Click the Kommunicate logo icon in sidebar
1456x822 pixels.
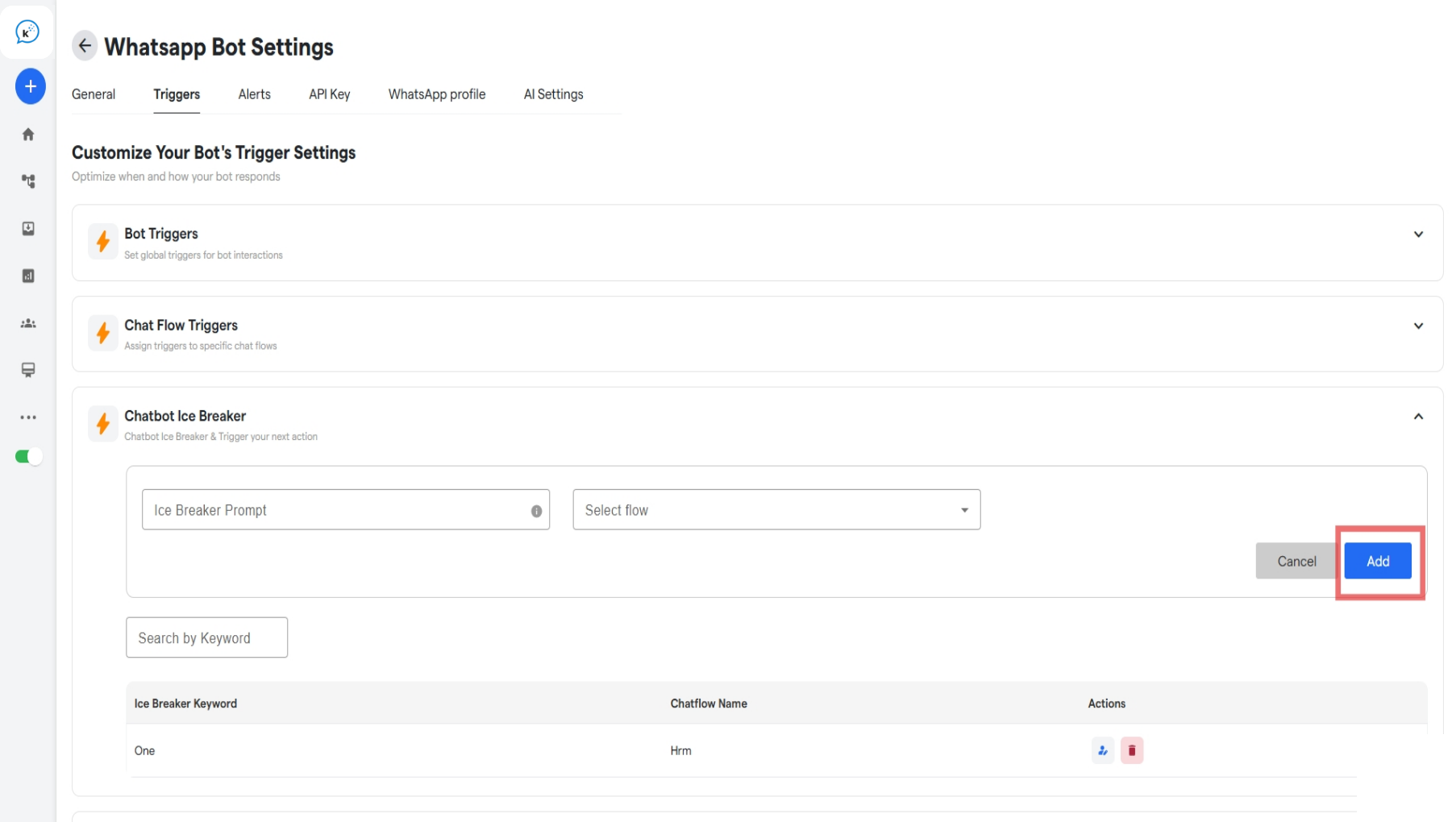(27, 32)
